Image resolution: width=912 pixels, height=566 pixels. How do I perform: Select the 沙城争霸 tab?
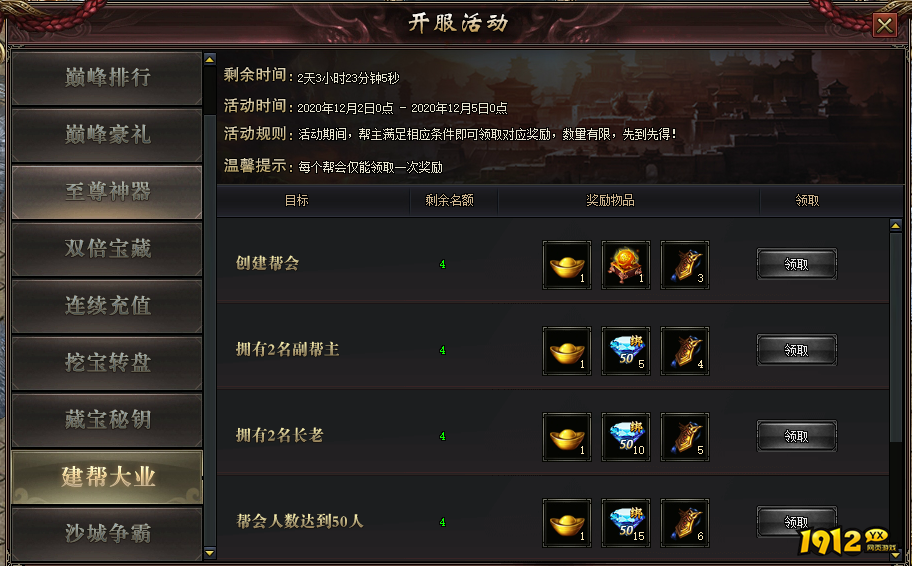coord(107,533)
